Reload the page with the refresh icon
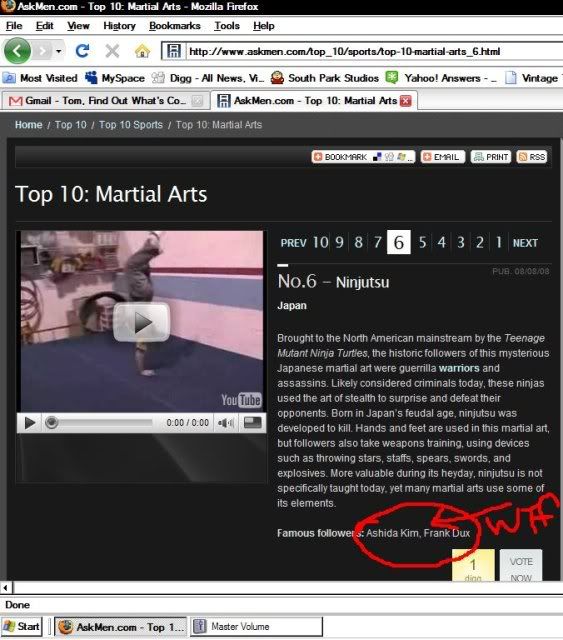This screenshot has height=640, width=563. (x=82, y=51)
